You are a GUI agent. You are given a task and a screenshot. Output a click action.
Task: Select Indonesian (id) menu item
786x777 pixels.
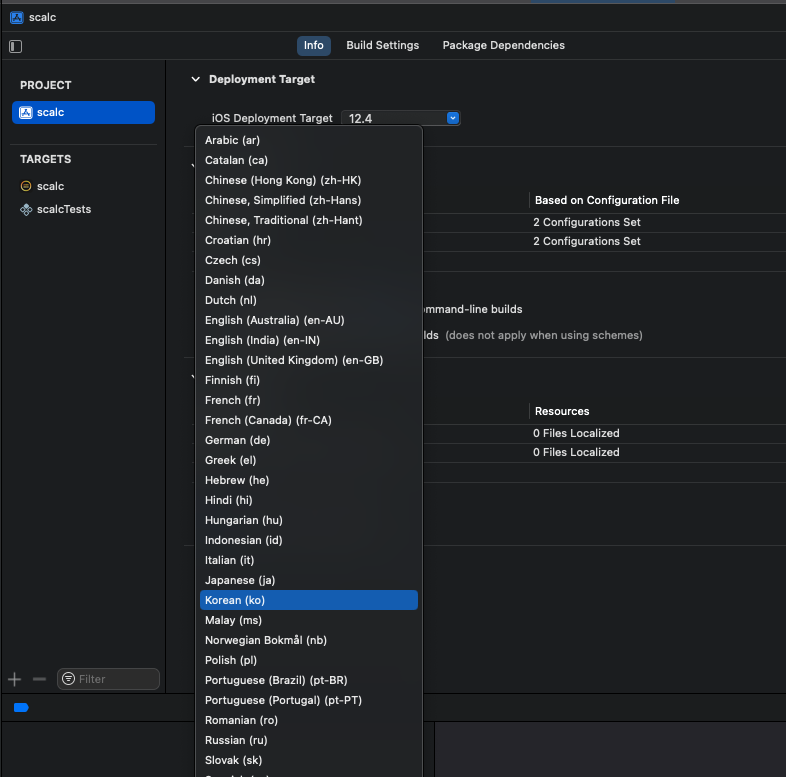click(309, 540)
